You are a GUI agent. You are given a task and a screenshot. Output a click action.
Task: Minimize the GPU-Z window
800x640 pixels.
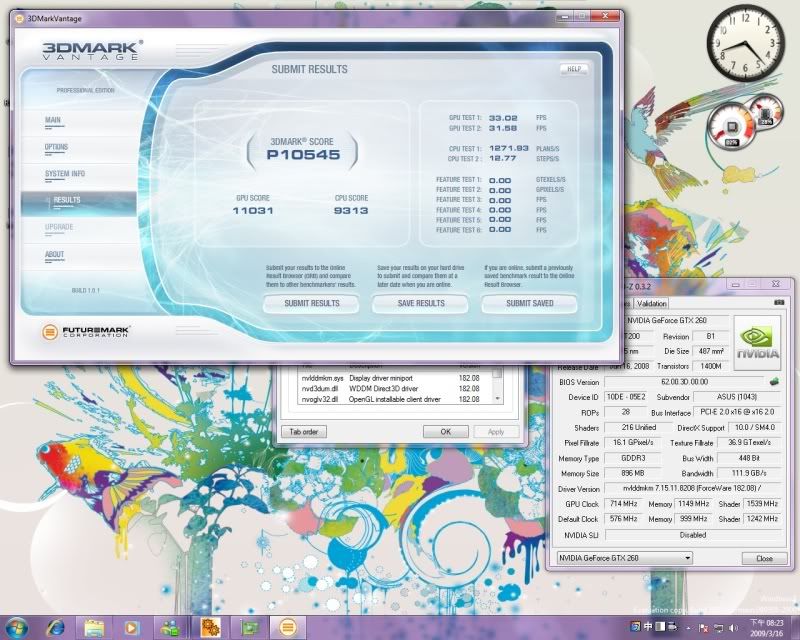pyautogui.click(x=735, y=285)
